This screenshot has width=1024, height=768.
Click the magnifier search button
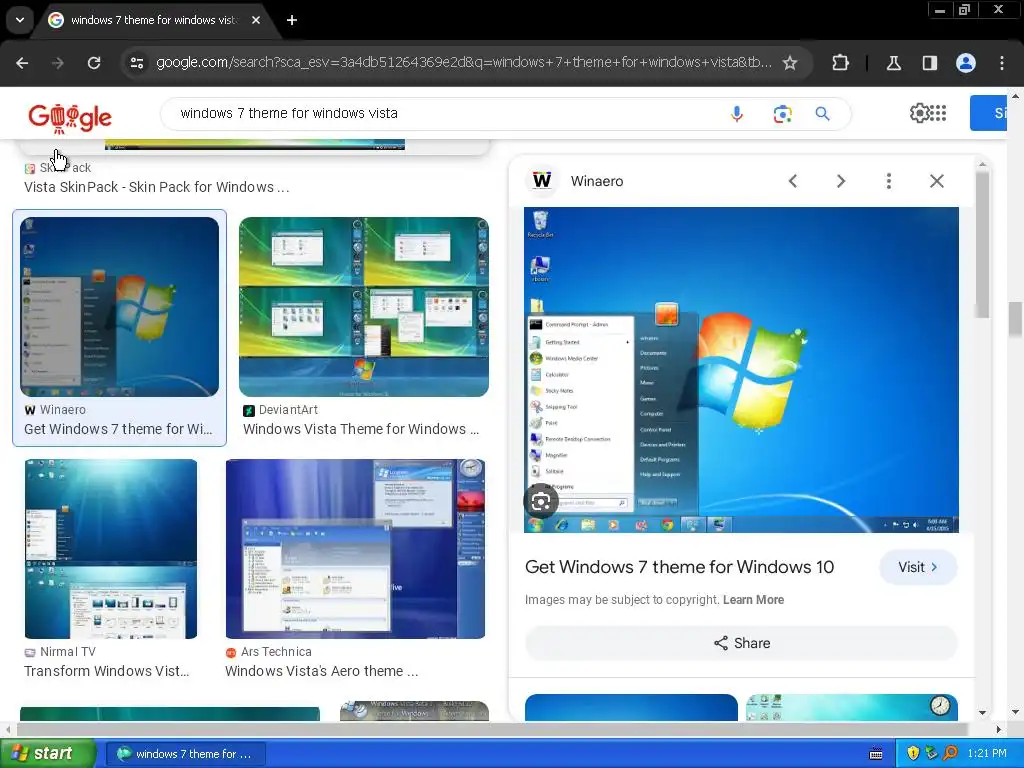(x=823, y=114)
